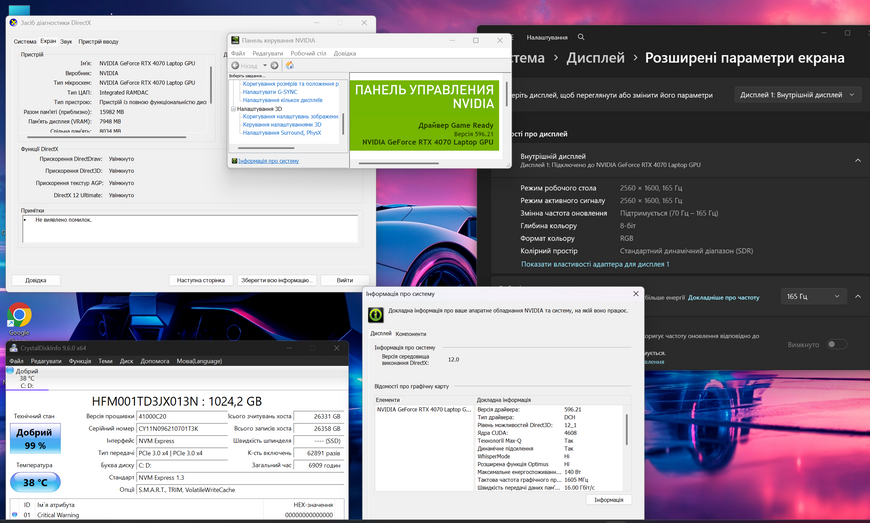This screenshot has height=523, width=870.
Task: Switch to Екран tab in DirectX diagnostics
Action: coord(48,41)
